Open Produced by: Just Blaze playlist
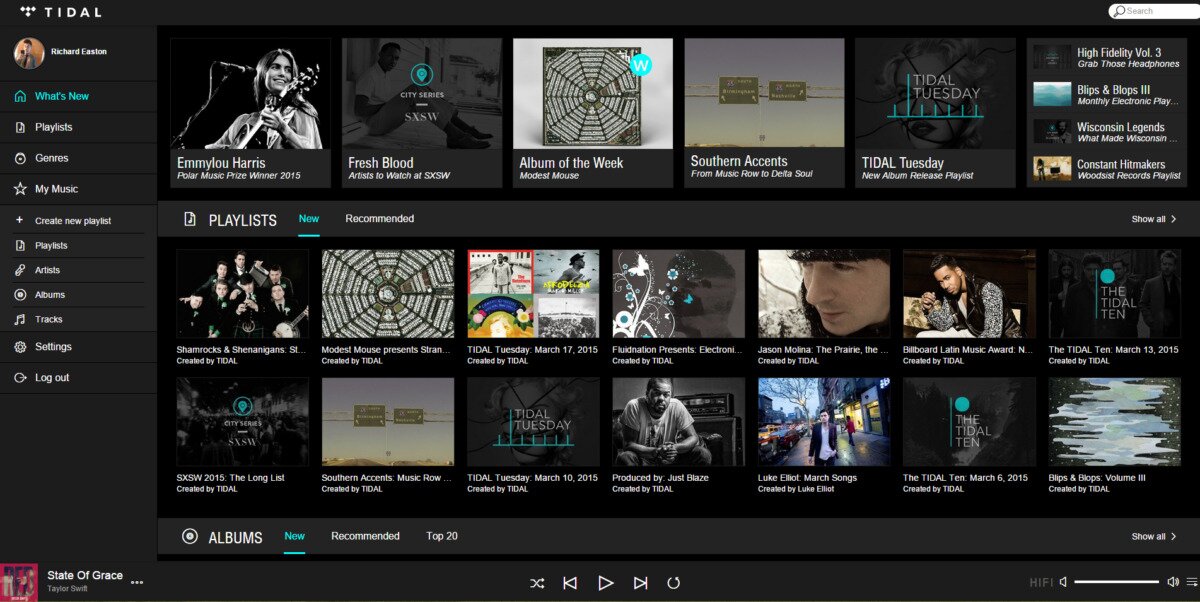Screen dimensions: 1200x602 pyautogui.click(x=678, y=422)
